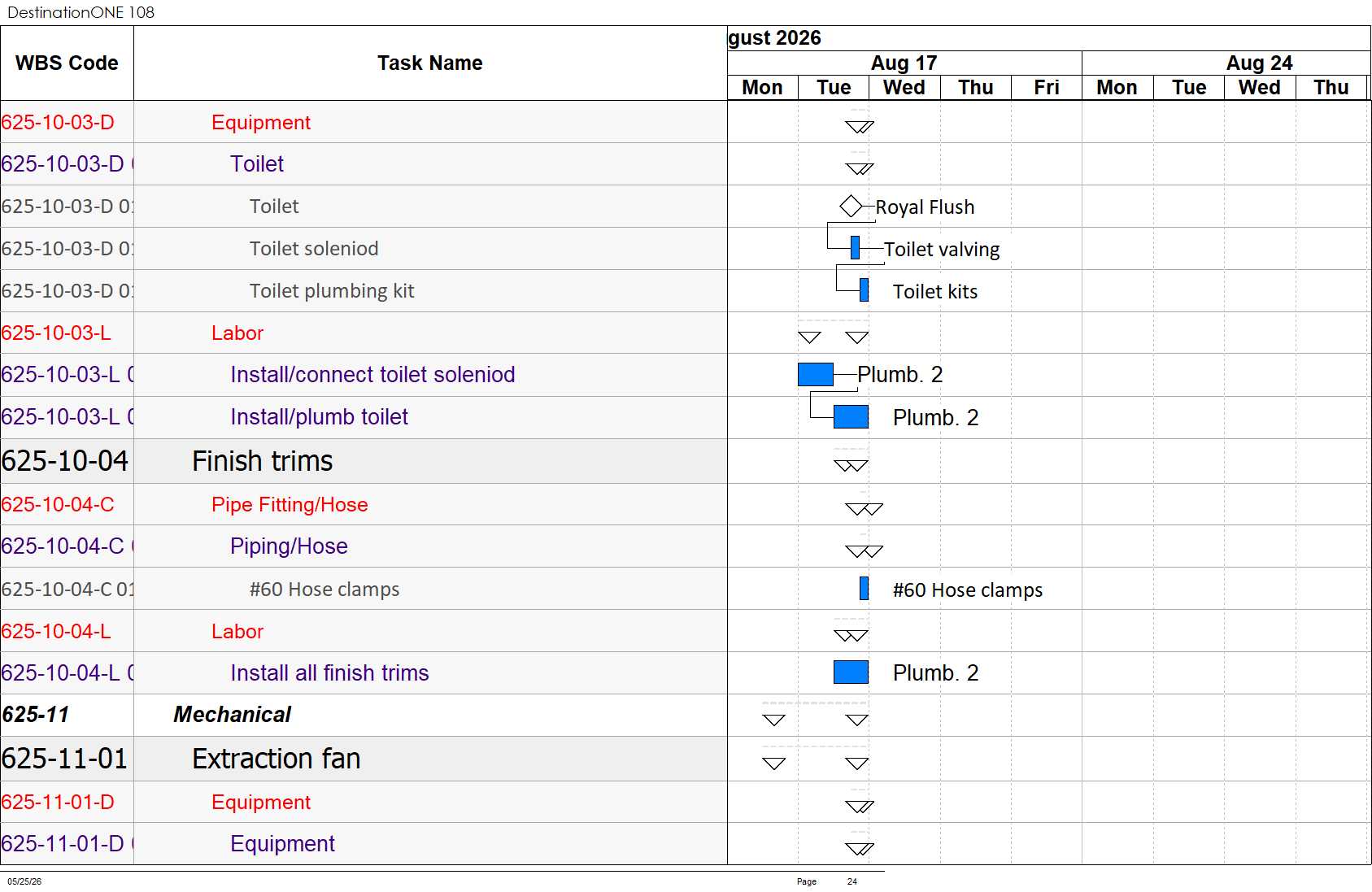Screen dimensions: 1372x892
Task: Click the Mechanical summary start triangle
Action: [773, 720]
